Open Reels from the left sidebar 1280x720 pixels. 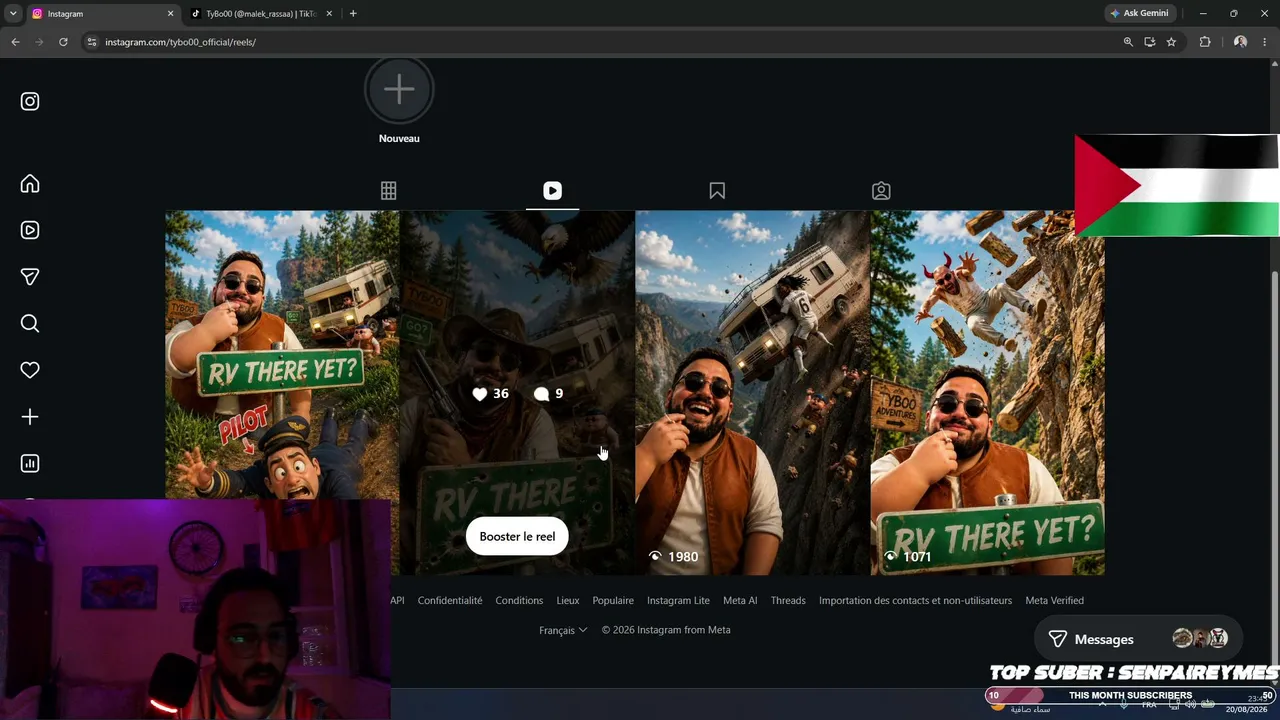tap(30, 230)
